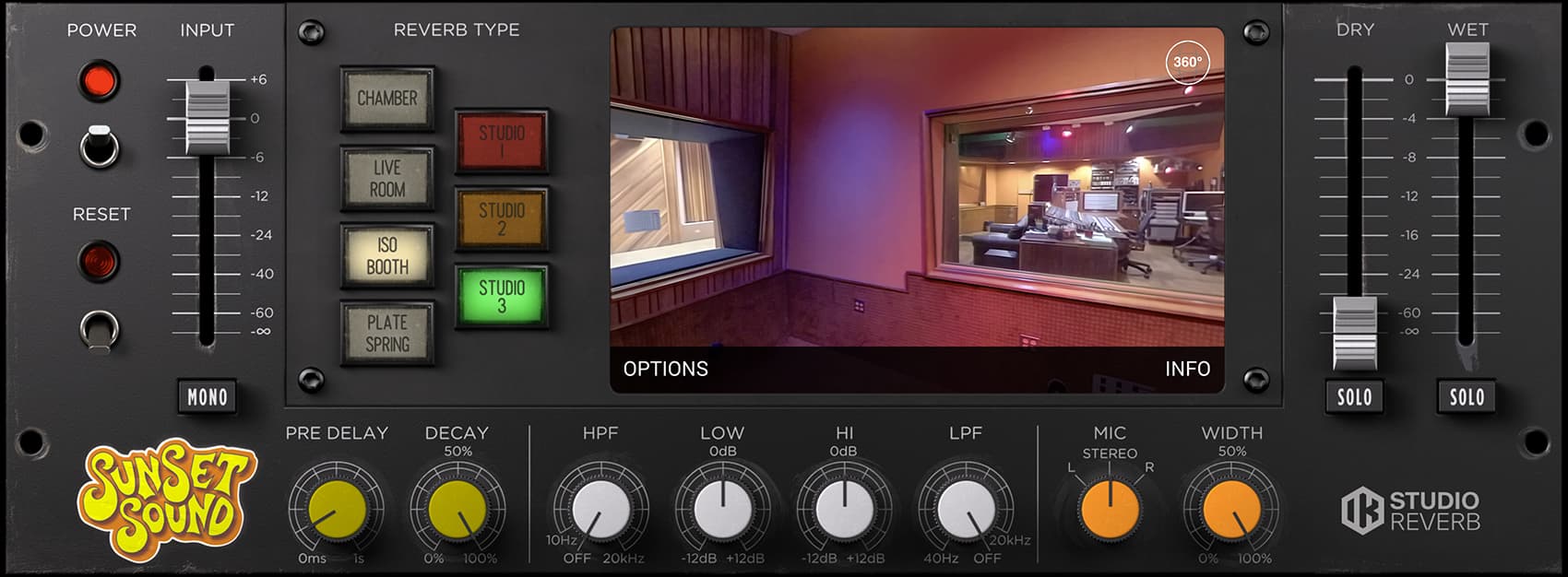Click the 360° view icon
The height and width of the screenshot is (577, 1568).
1187,63
